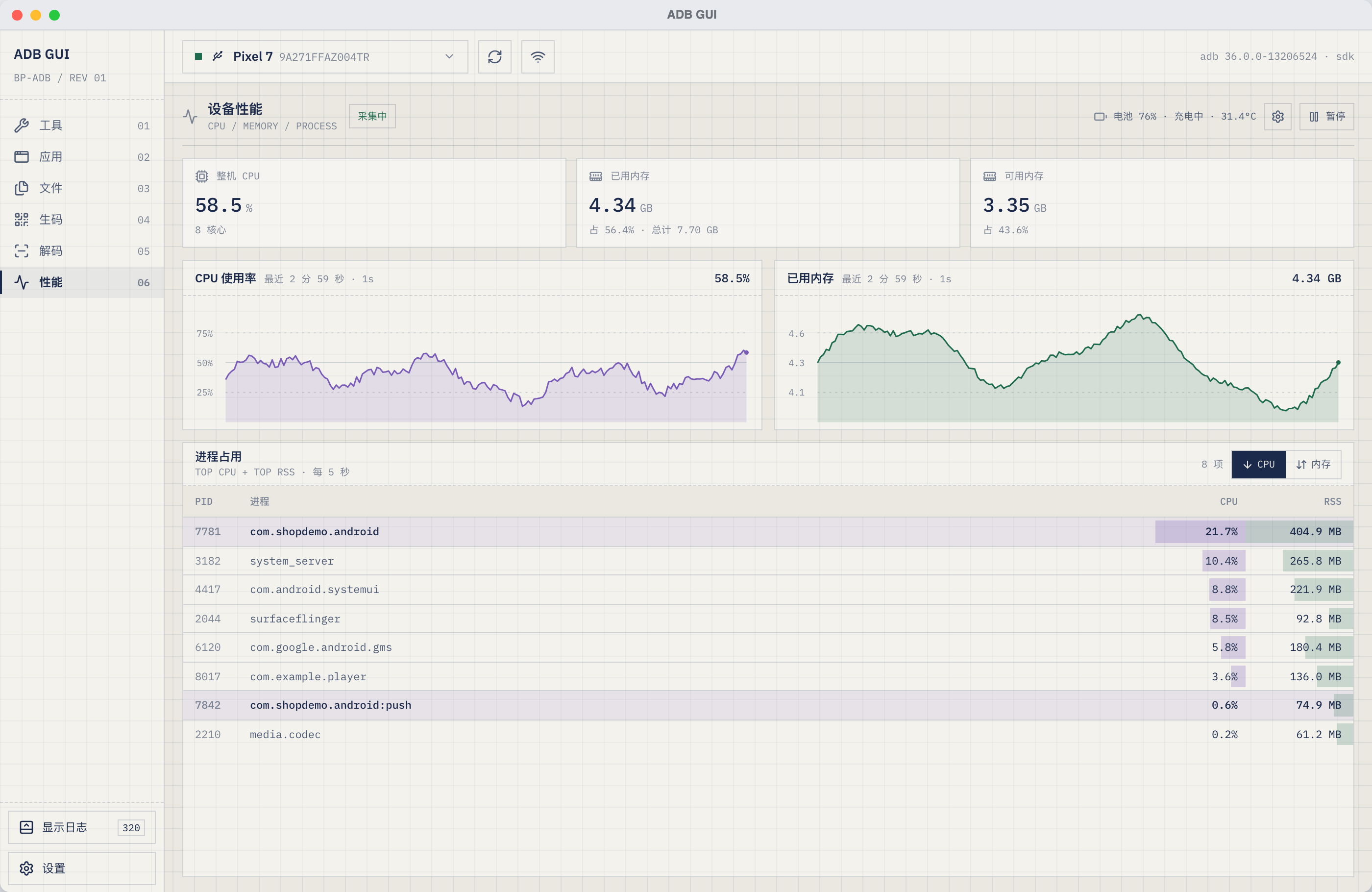Click the RSS column header

[x=1332, y=502]
